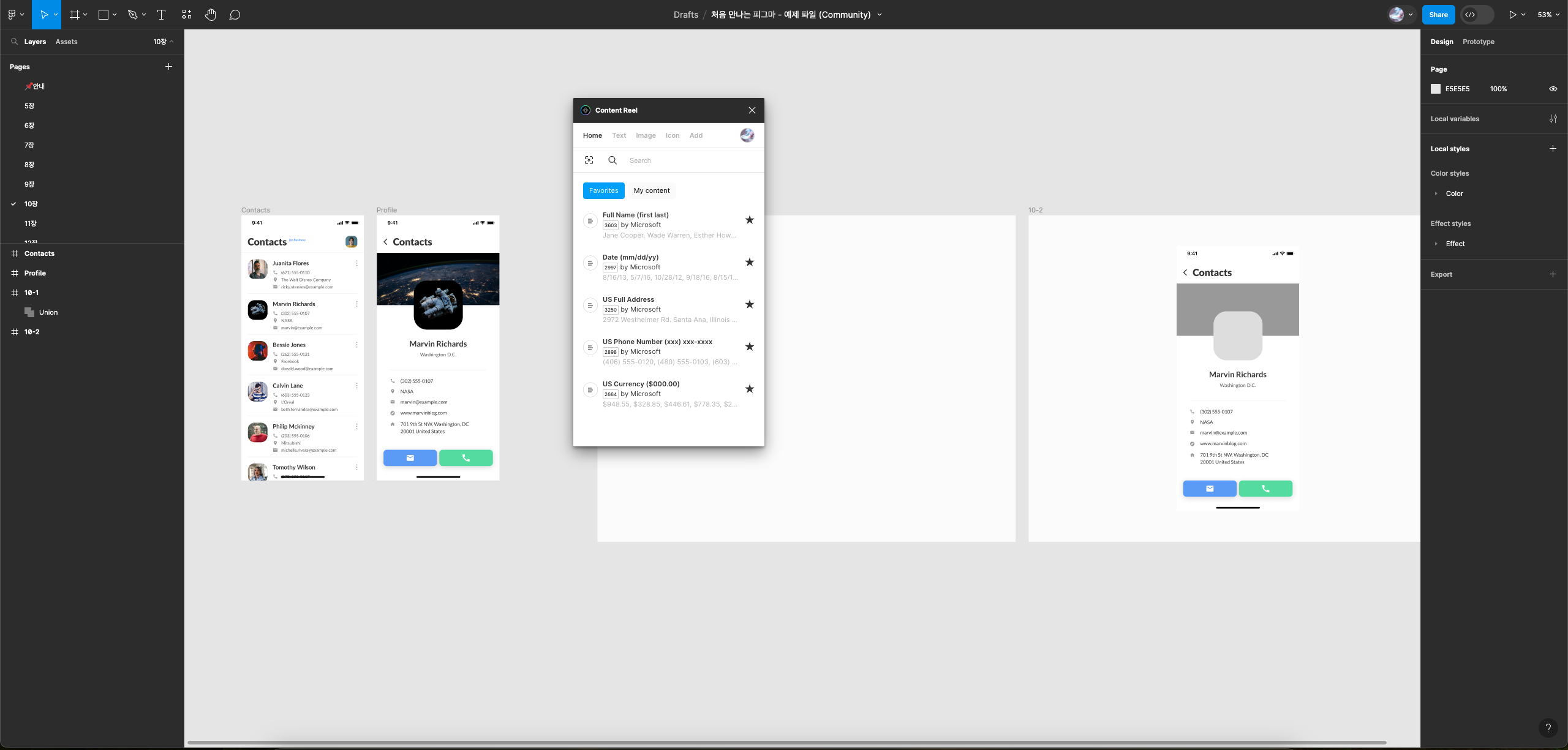Expand the Effect styles group
Screen dimensions: 1568x750
(1436, 244)
